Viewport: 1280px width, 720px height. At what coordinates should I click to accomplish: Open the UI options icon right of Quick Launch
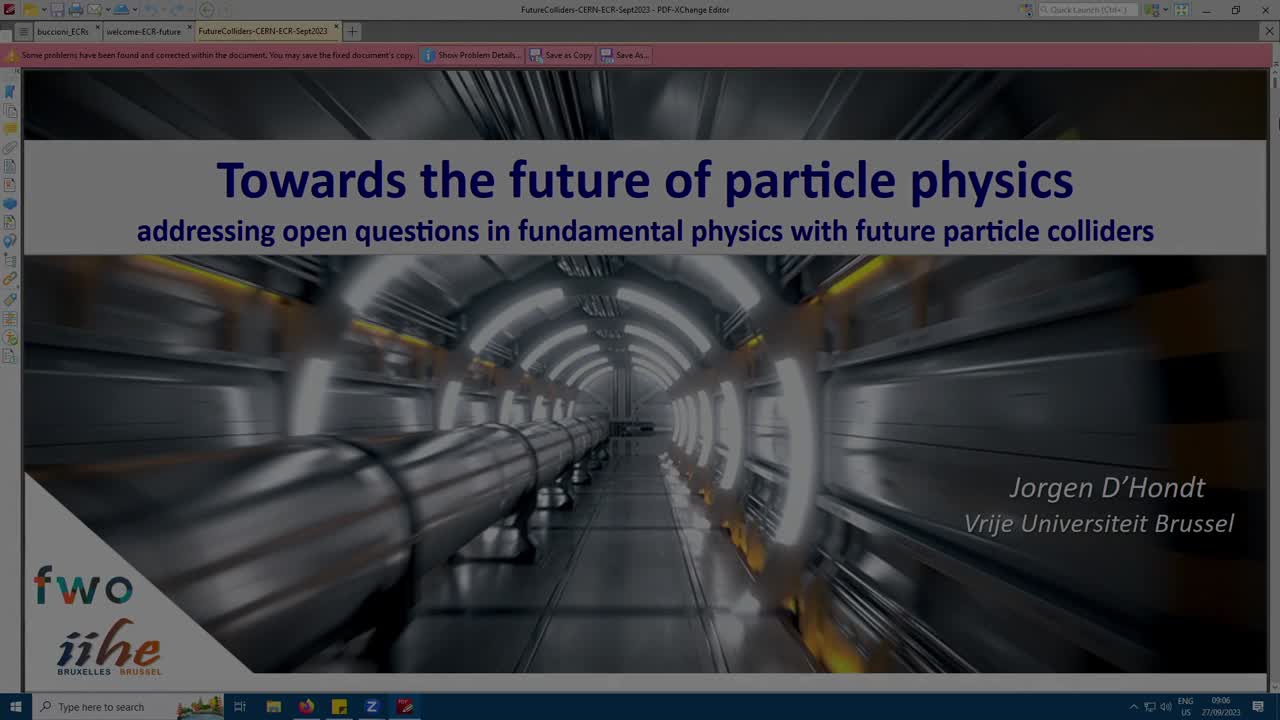[1153, 10]
